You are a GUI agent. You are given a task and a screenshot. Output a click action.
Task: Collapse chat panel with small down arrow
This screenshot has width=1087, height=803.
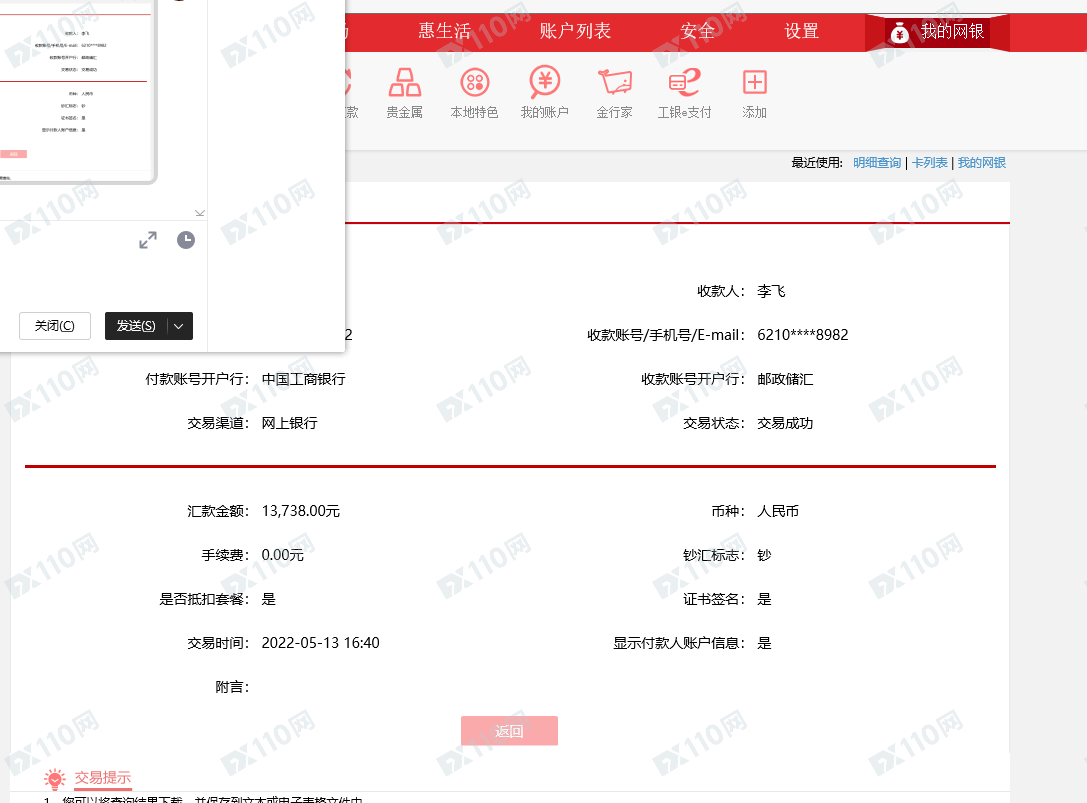199,212
